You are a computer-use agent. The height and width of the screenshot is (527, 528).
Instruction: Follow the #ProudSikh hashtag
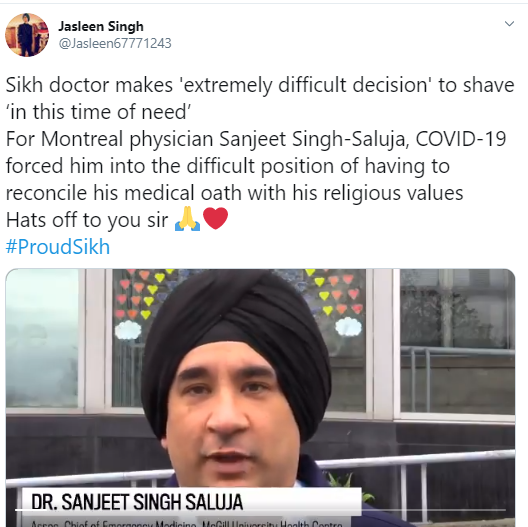click(x=58, y=246)
